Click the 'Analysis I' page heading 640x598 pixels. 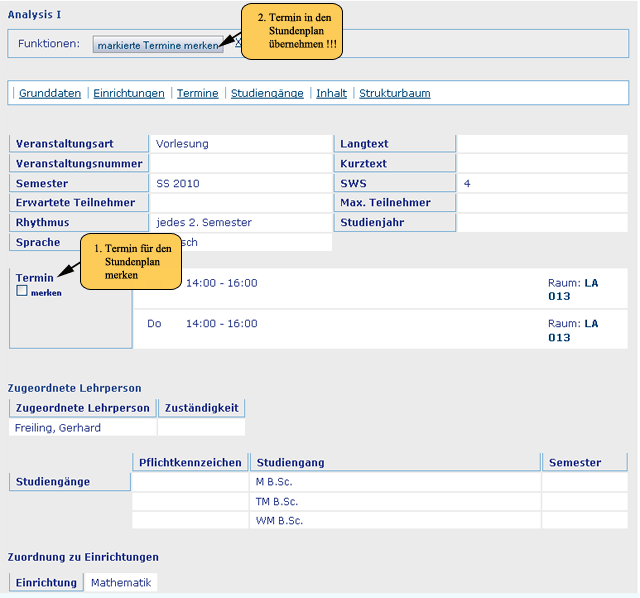35,14
